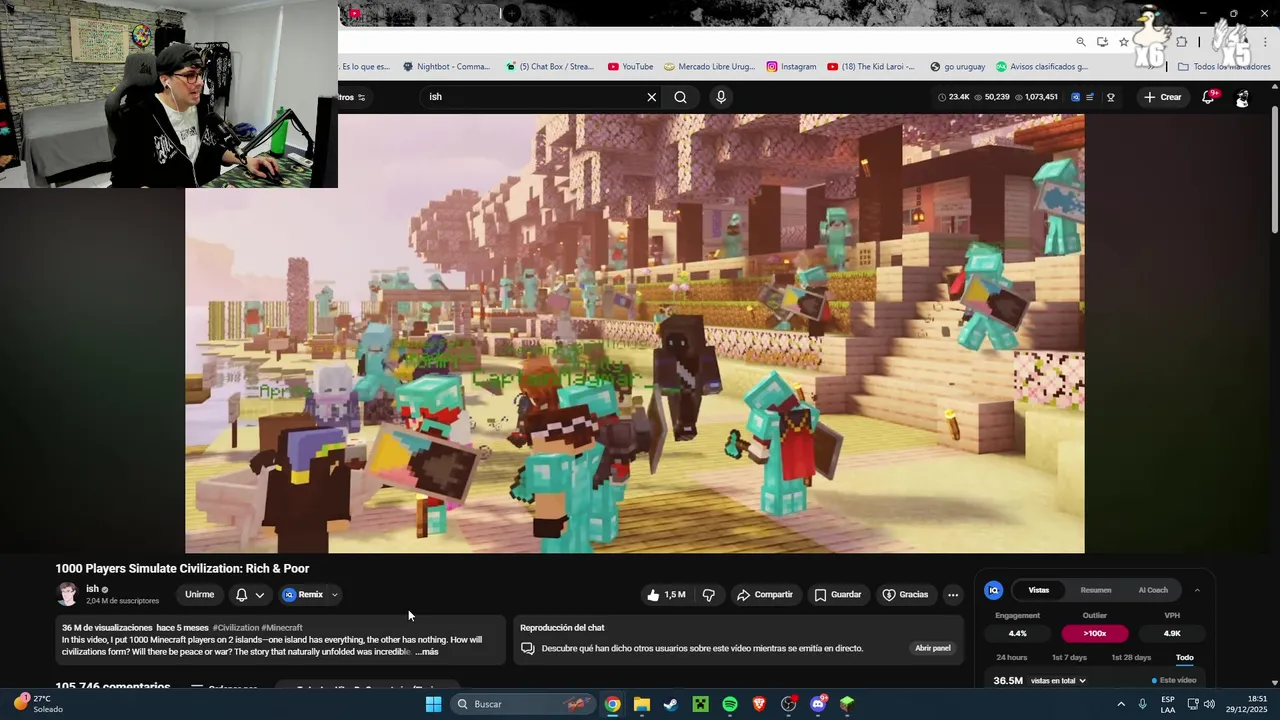The width and height of the screenshot is (1280, 720).
Task: Open YouTube notifications bell in header
Action: (1208, 97)
